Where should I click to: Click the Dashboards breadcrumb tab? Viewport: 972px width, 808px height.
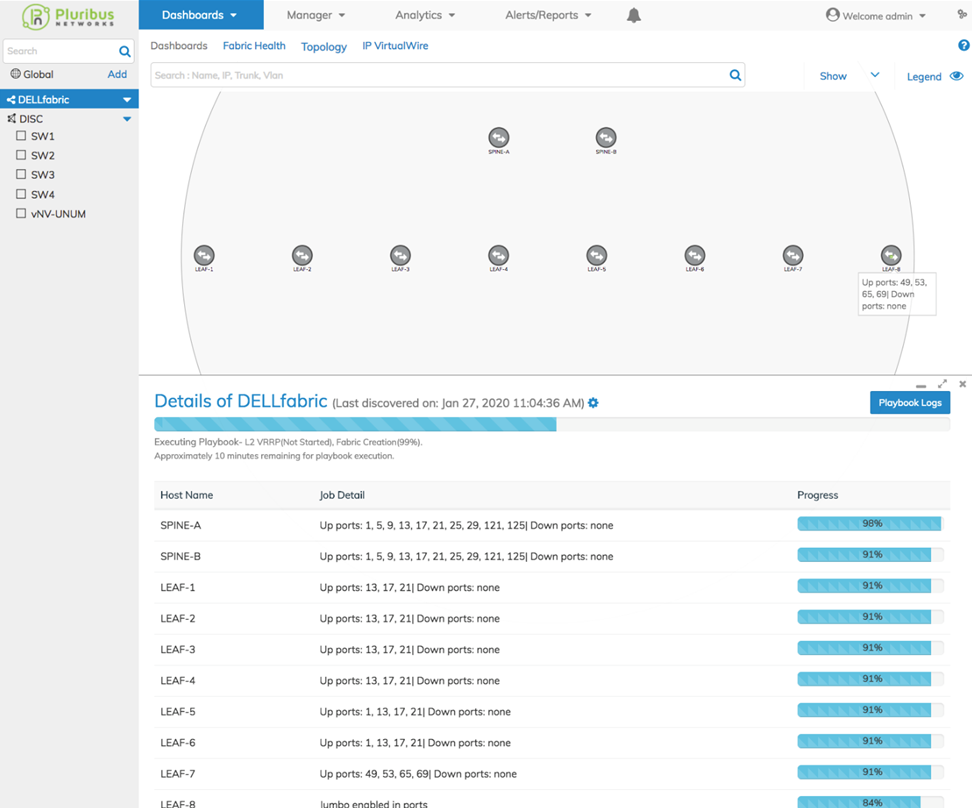click(x=179, y=46)
